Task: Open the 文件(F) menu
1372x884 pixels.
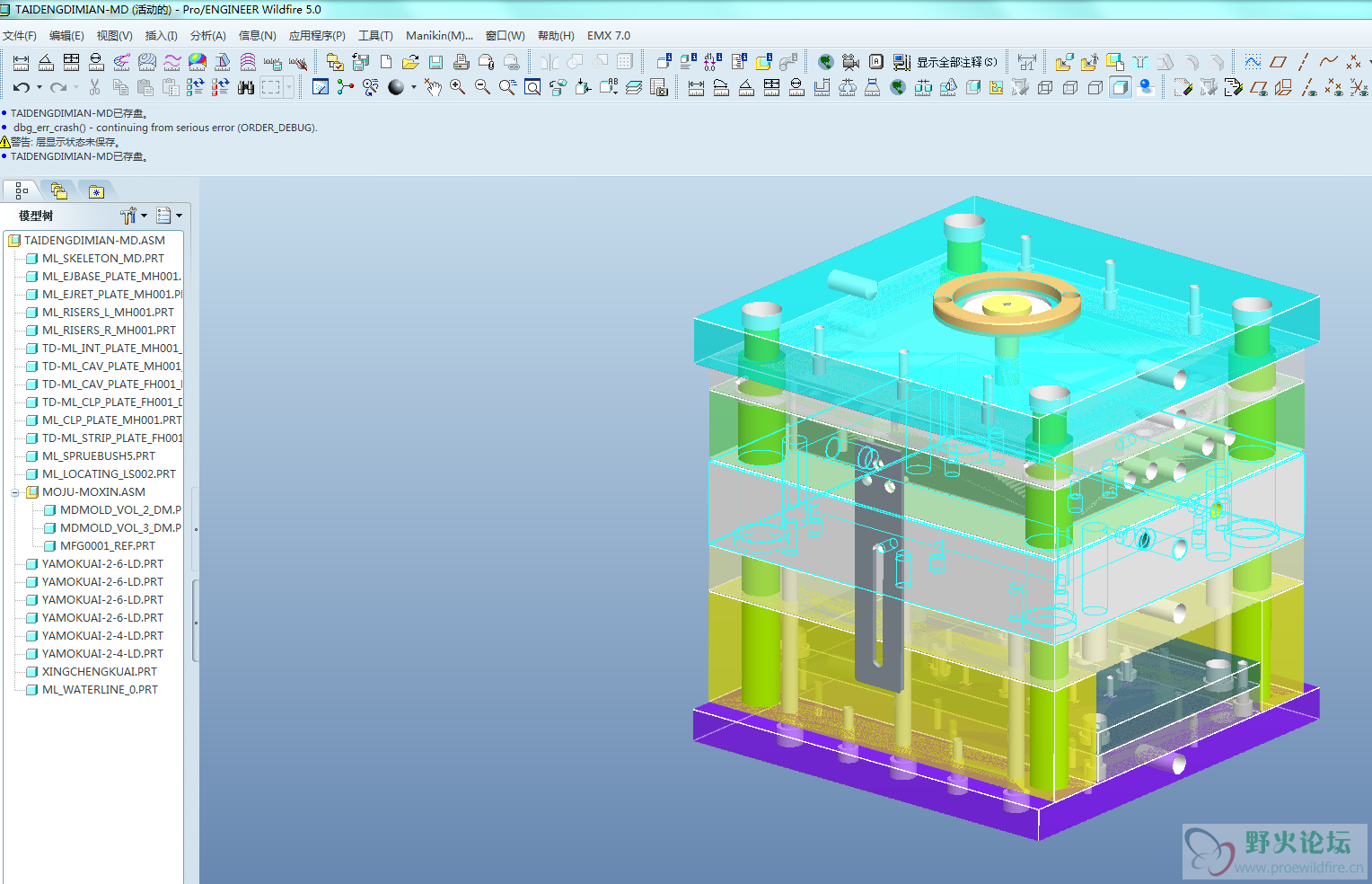Action: pos(20,36)
